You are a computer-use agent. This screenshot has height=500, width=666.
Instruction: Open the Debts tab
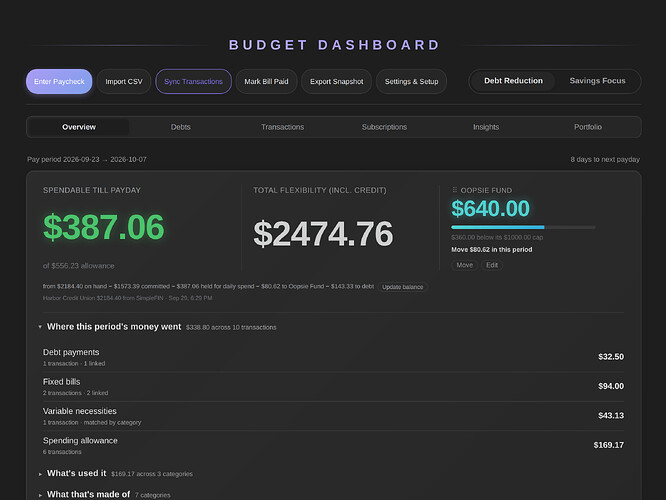(181, 127)
